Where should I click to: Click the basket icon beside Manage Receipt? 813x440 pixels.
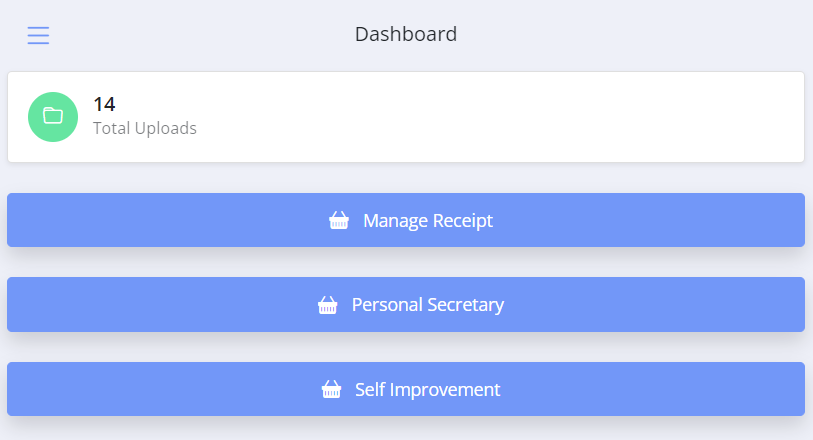click(x=339, y=221)
